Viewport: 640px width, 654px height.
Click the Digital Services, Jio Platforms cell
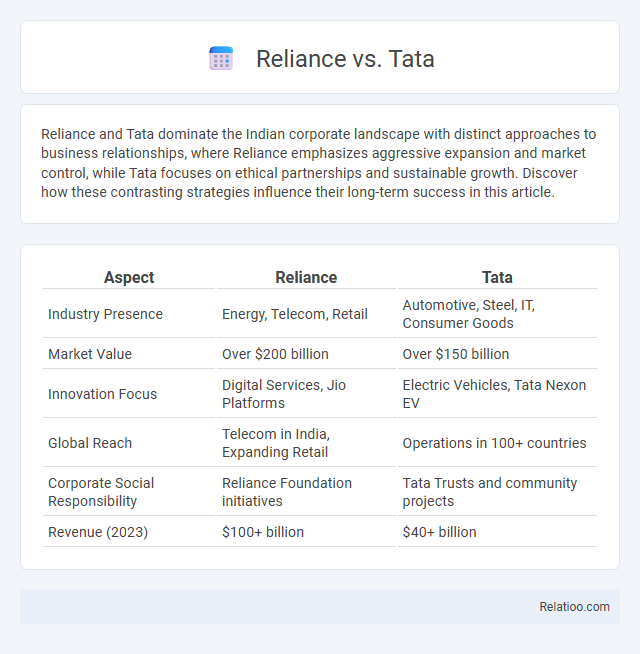(x=306, y=394)
